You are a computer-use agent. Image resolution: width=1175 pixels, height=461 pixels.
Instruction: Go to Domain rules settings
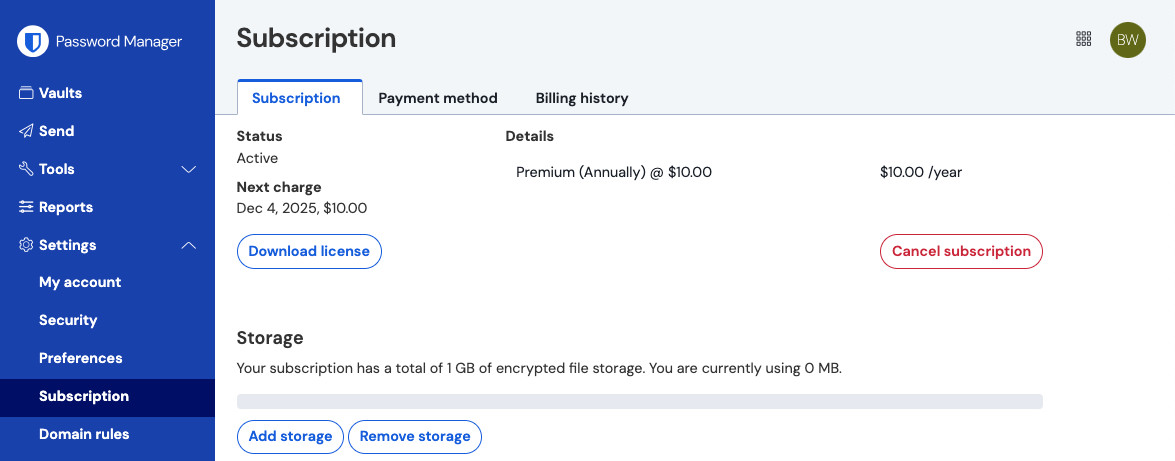pyautogui.click(x=84, y=434)
